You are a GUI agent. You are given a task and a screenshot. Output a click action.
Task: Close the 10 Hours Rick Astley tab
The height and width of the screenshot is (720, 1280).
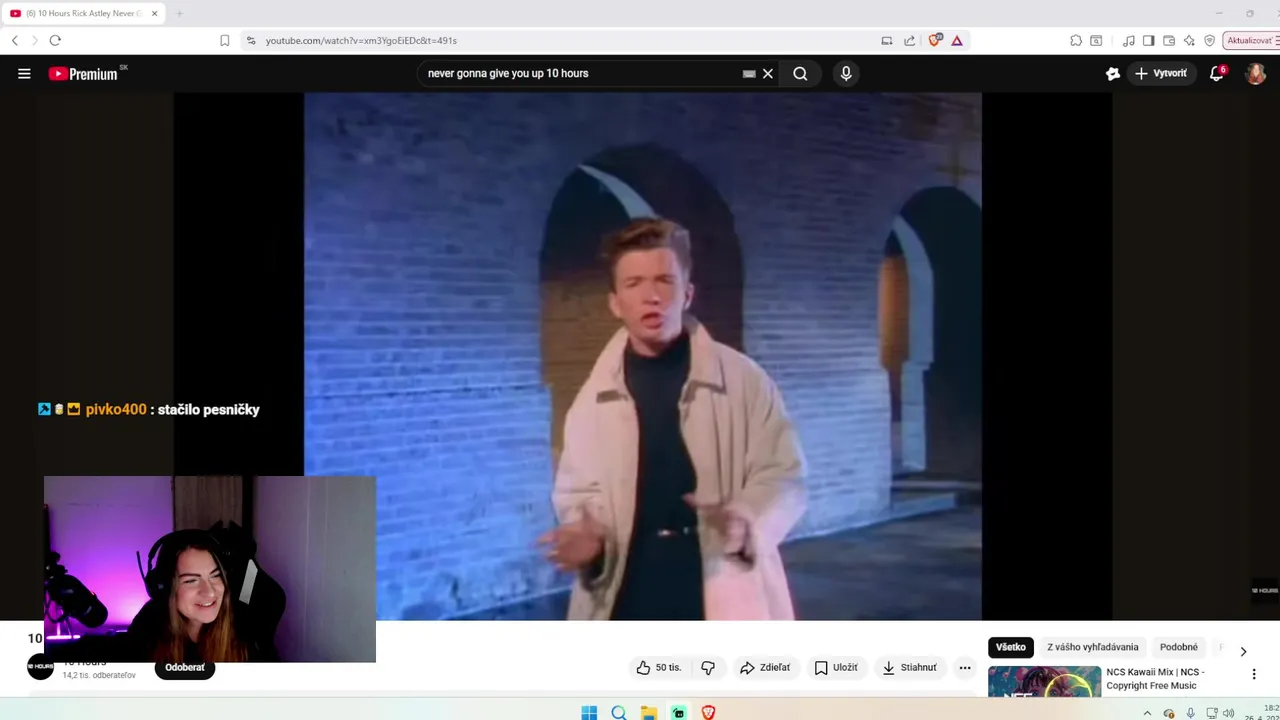tap(154, 14)
